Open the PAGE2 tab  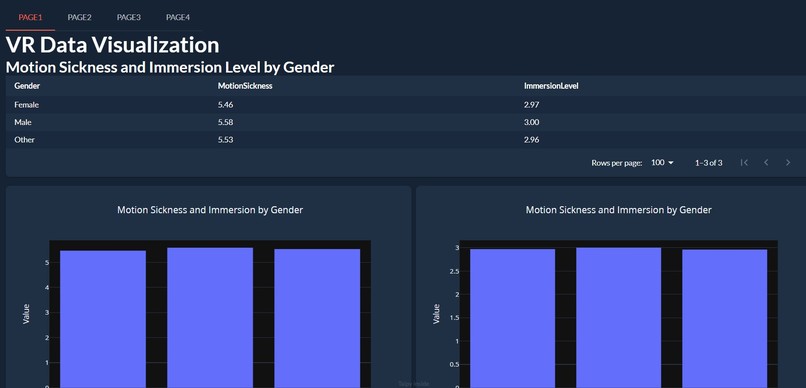click(79, 17)
